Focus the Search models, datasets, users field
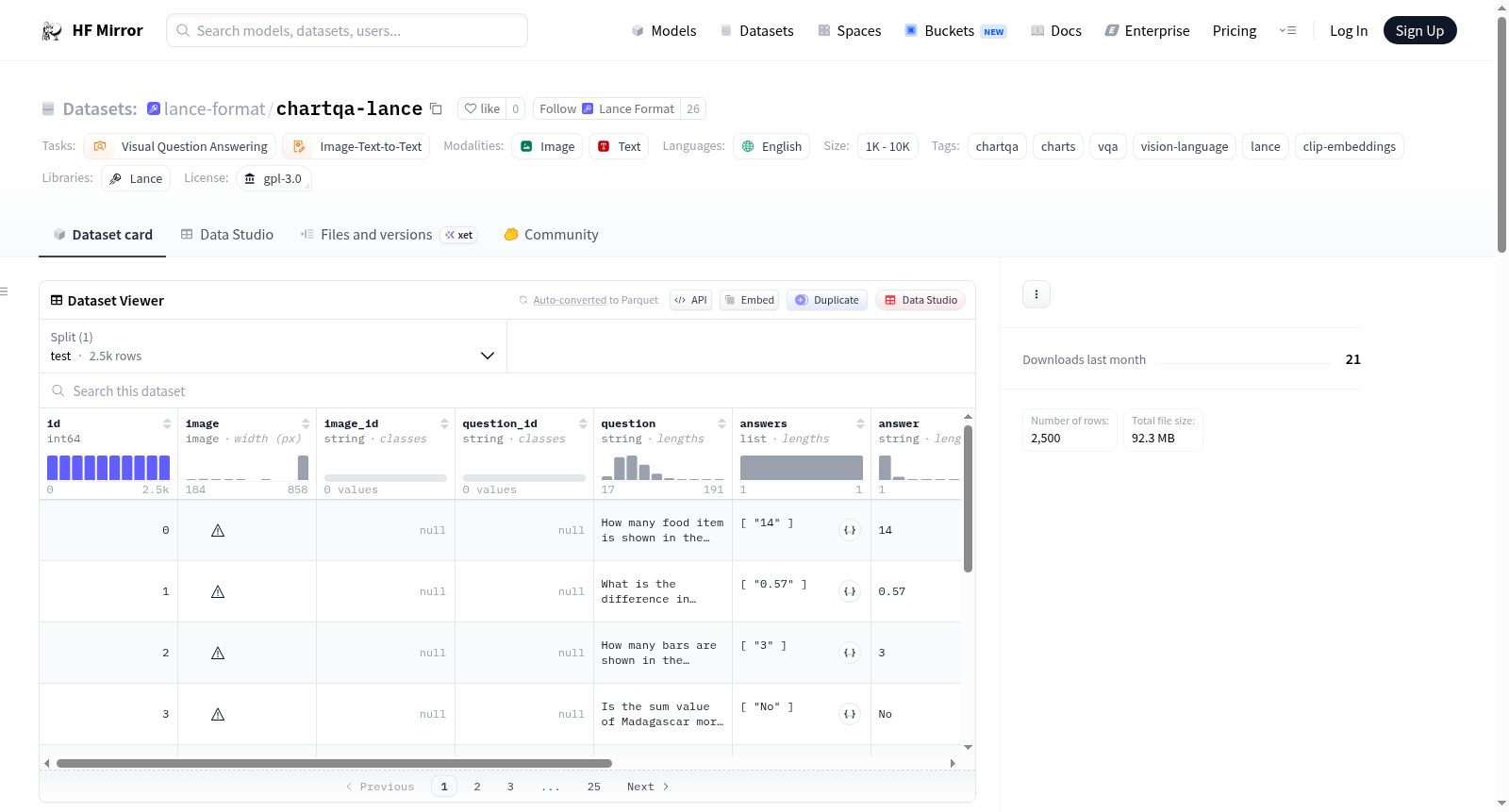 [x=347, y=31]
